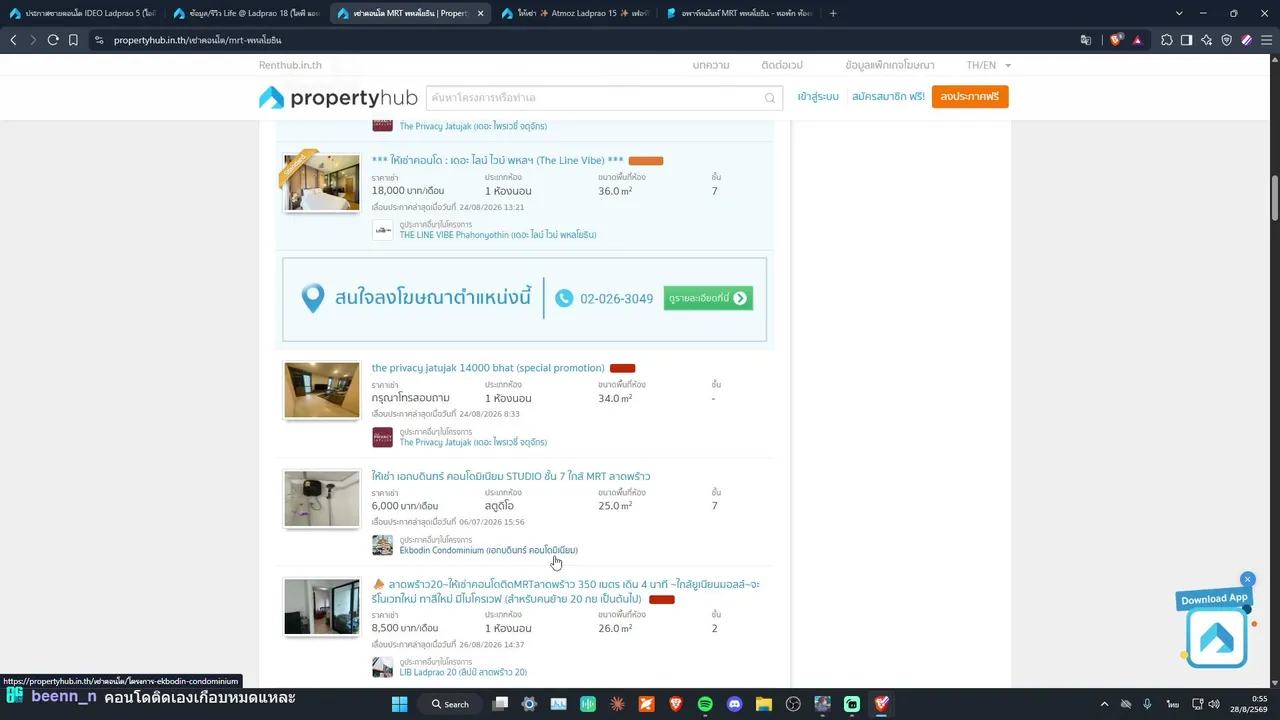Viewport: 1280px width, 720px height.
Task: Open the Ekbodin STUDIO listing title
Action: click(x=511, y=476)
